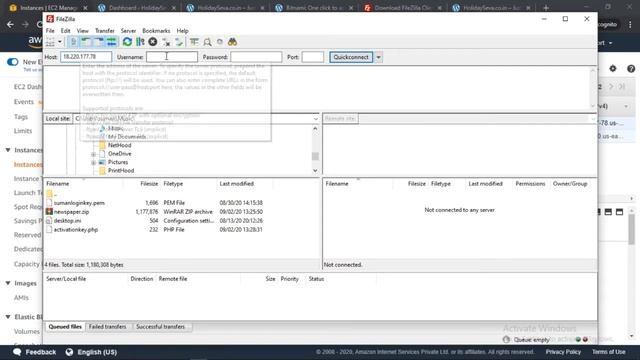Open the Local site path dropdown
The height and width of the screenshot is (360, 640).
[x=316, y=119]
